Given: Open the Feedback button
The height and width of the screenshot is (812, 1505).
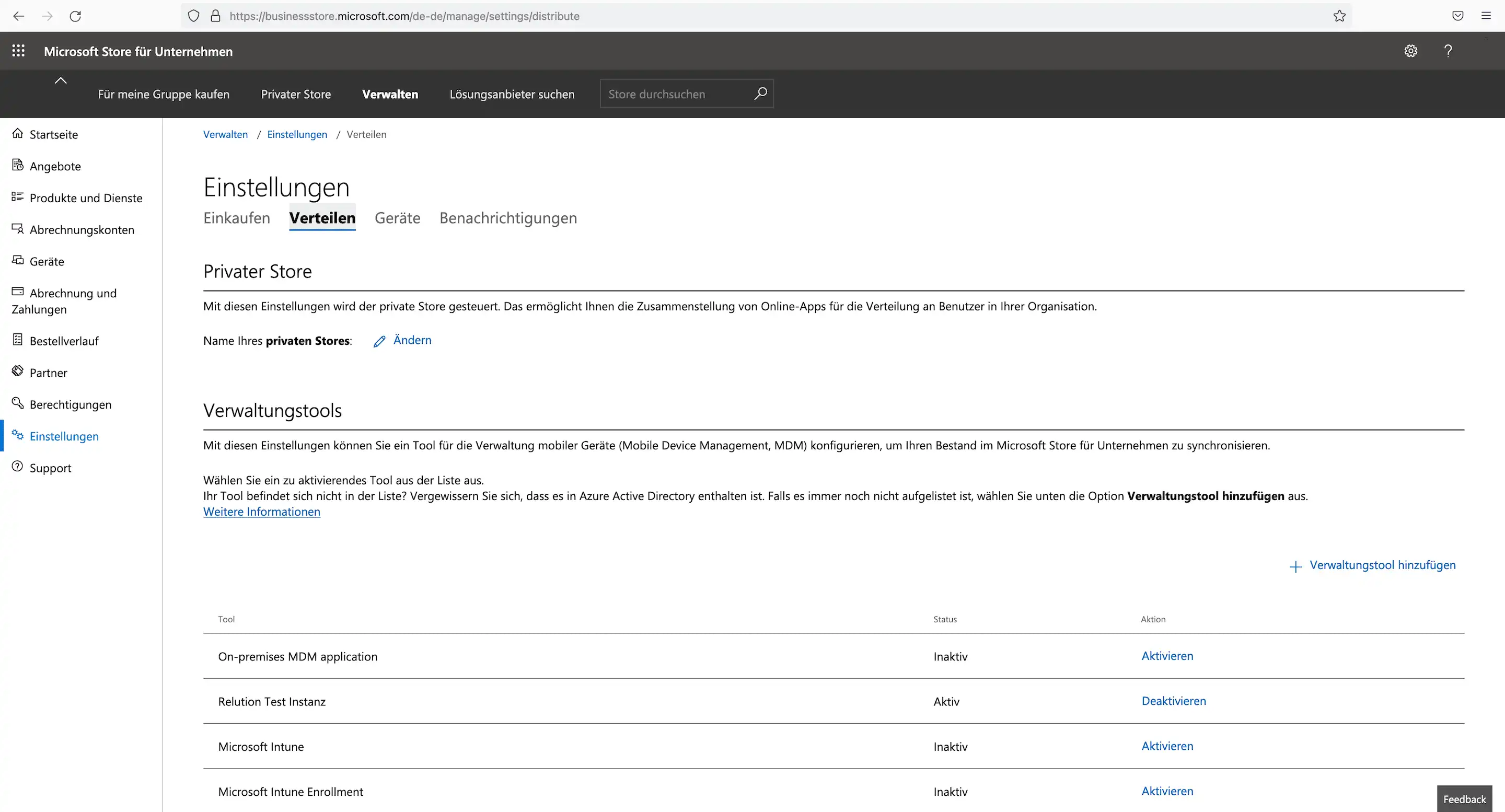Looking at the screenshot, I should [x=1464, y=798].
